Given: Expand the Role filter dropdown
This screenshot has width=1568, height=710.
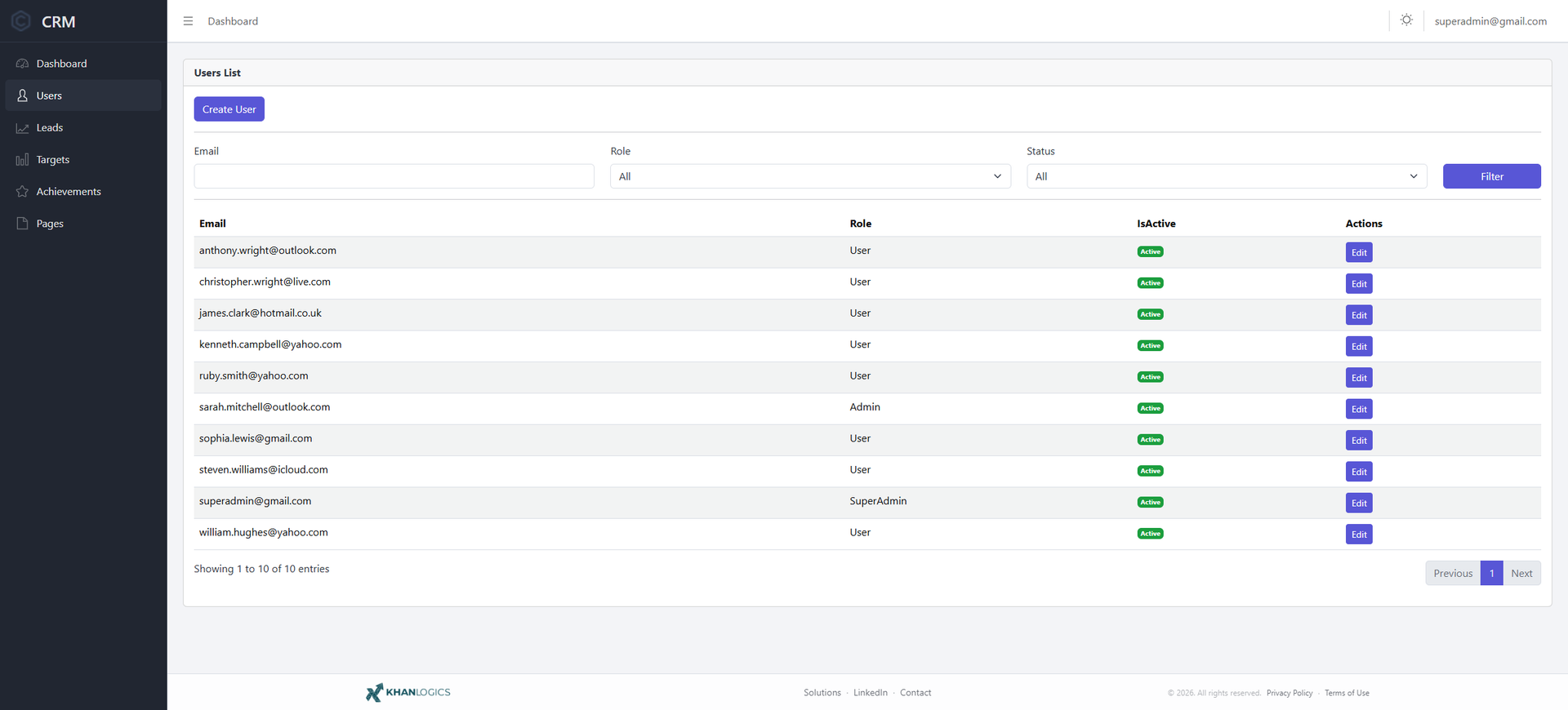Looking at the screenshot, I should click(x=810, y=176).
